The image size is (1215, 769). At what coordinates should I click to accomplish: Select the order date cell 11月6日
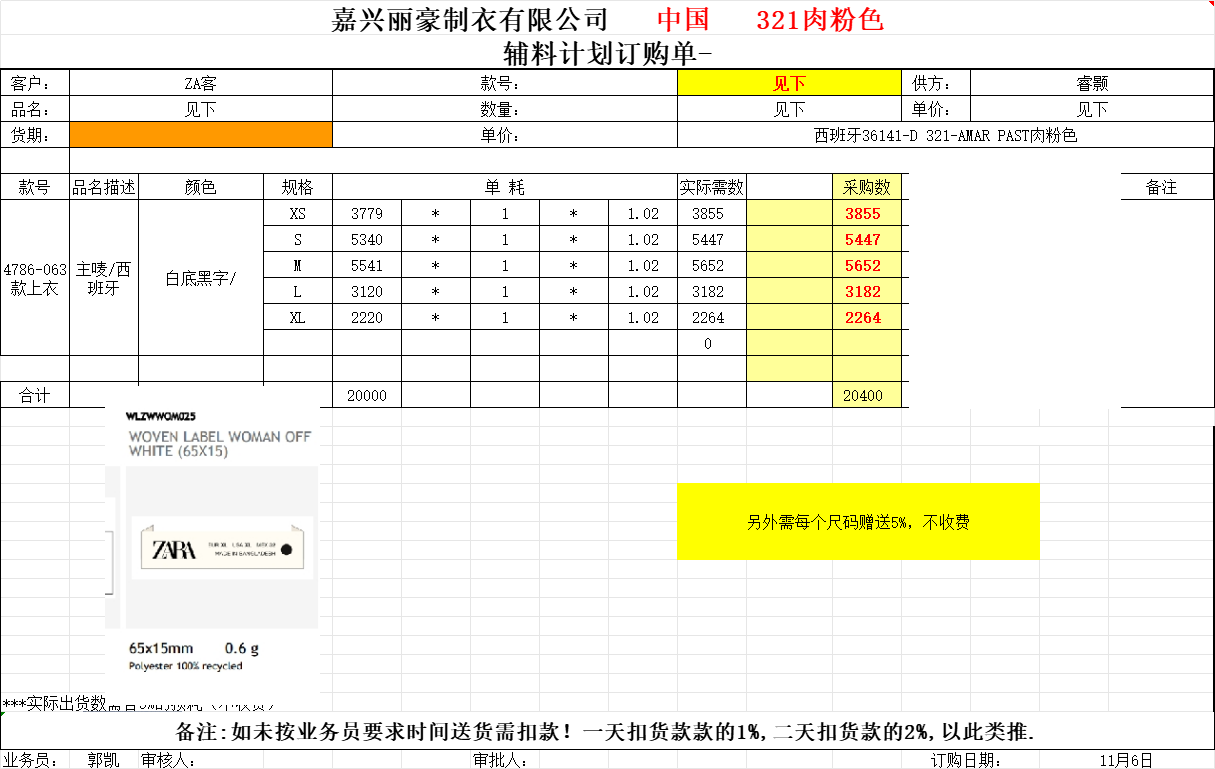tap(1125, 761)
